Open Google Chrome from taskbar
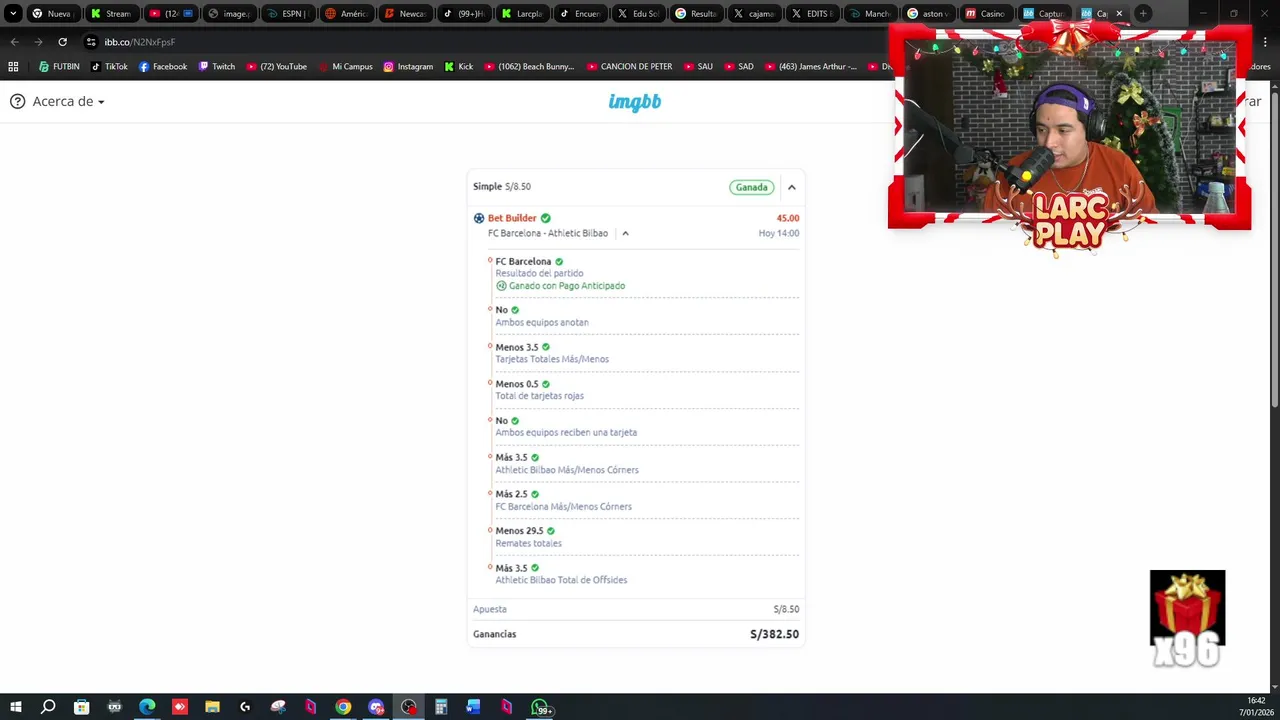The height and width of the screenshot is (720, 1280). [x=343, y=707]
